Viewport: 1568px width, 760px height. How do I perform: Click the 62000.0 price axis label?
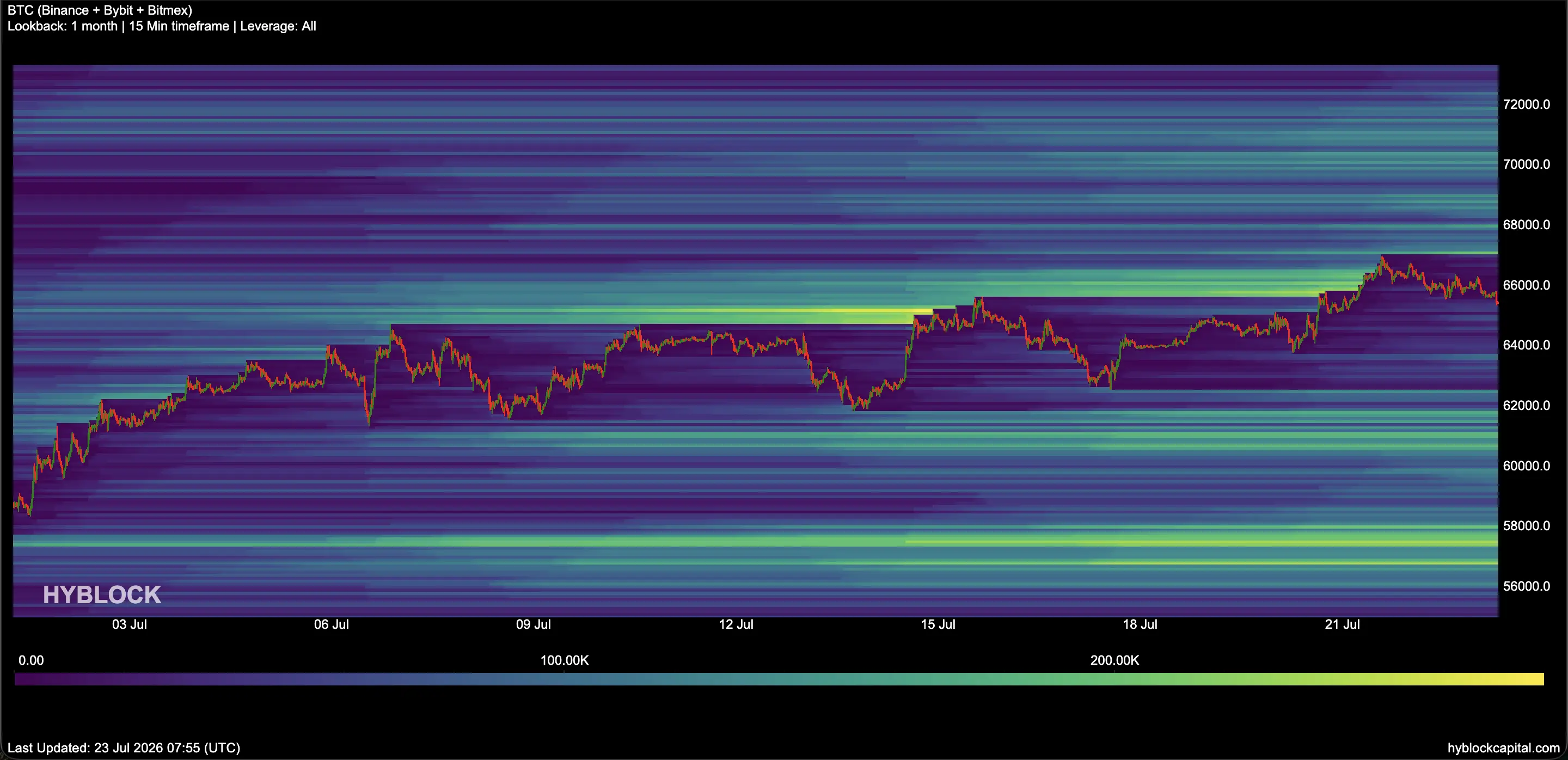(x=1526, y=405)
